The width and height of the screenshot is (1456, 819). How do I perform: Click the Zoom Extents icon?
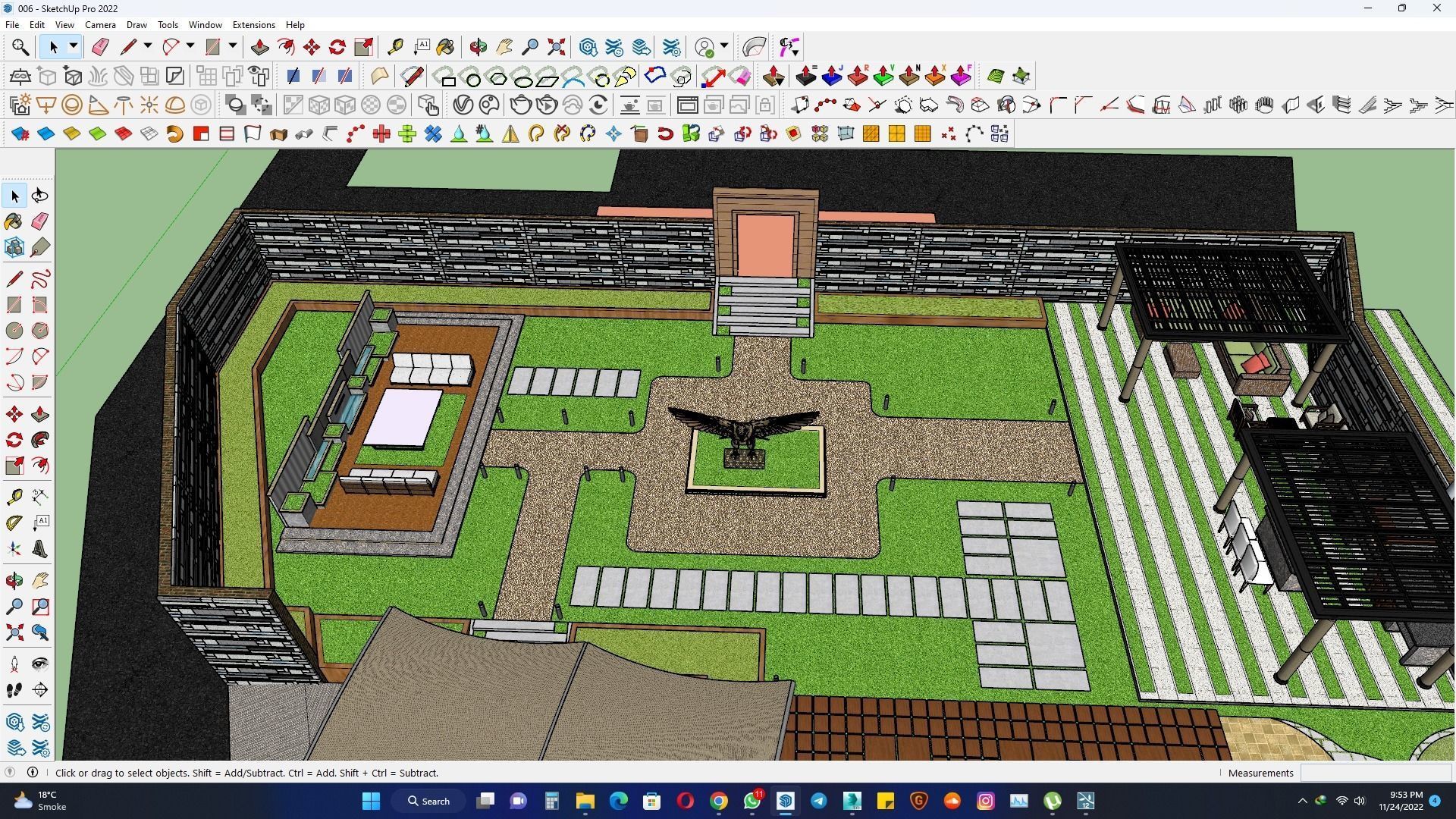click(x=556, y=47)
